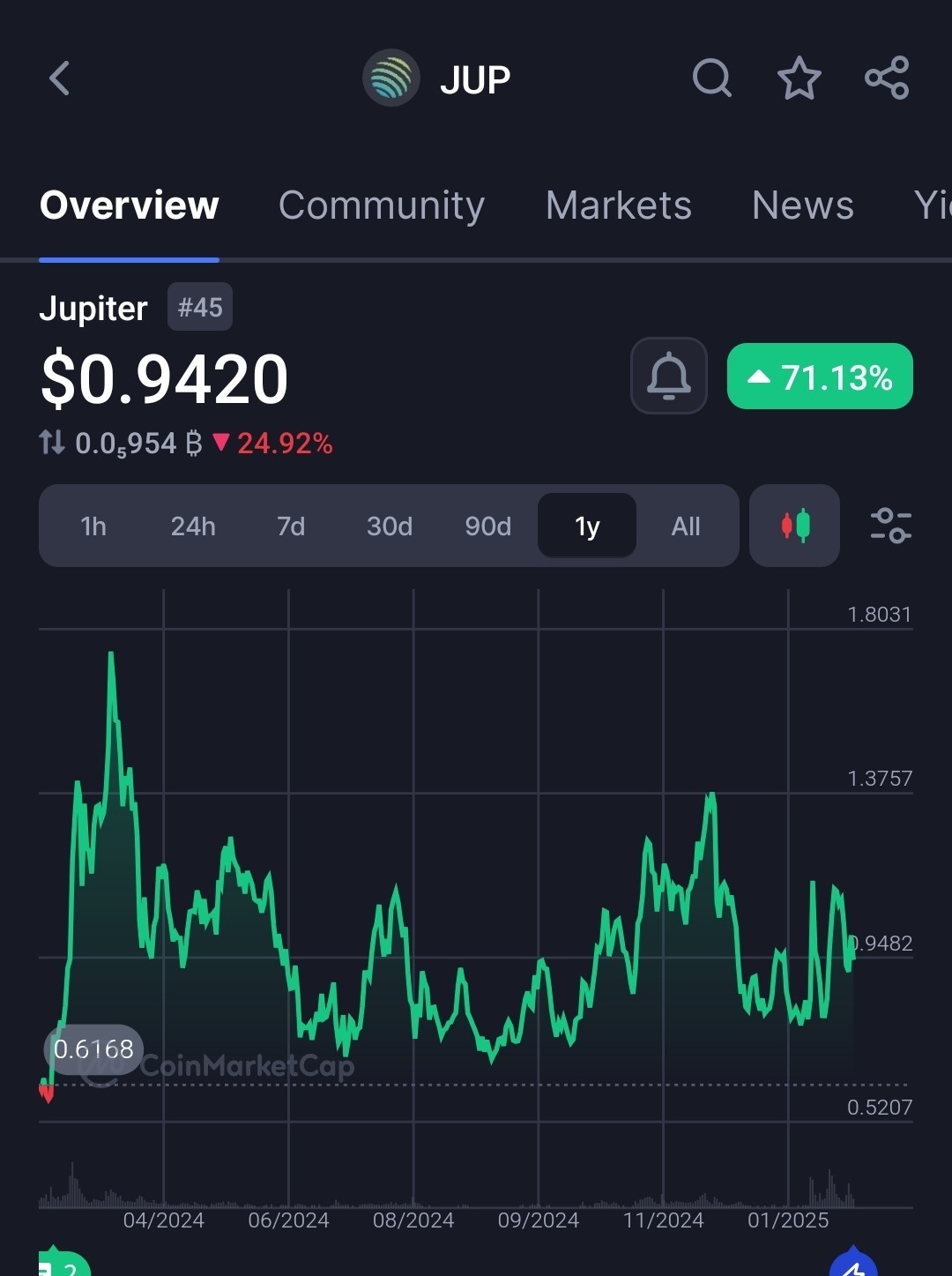
Task: Tap the #45 rank badge
Action: (200, 307)
